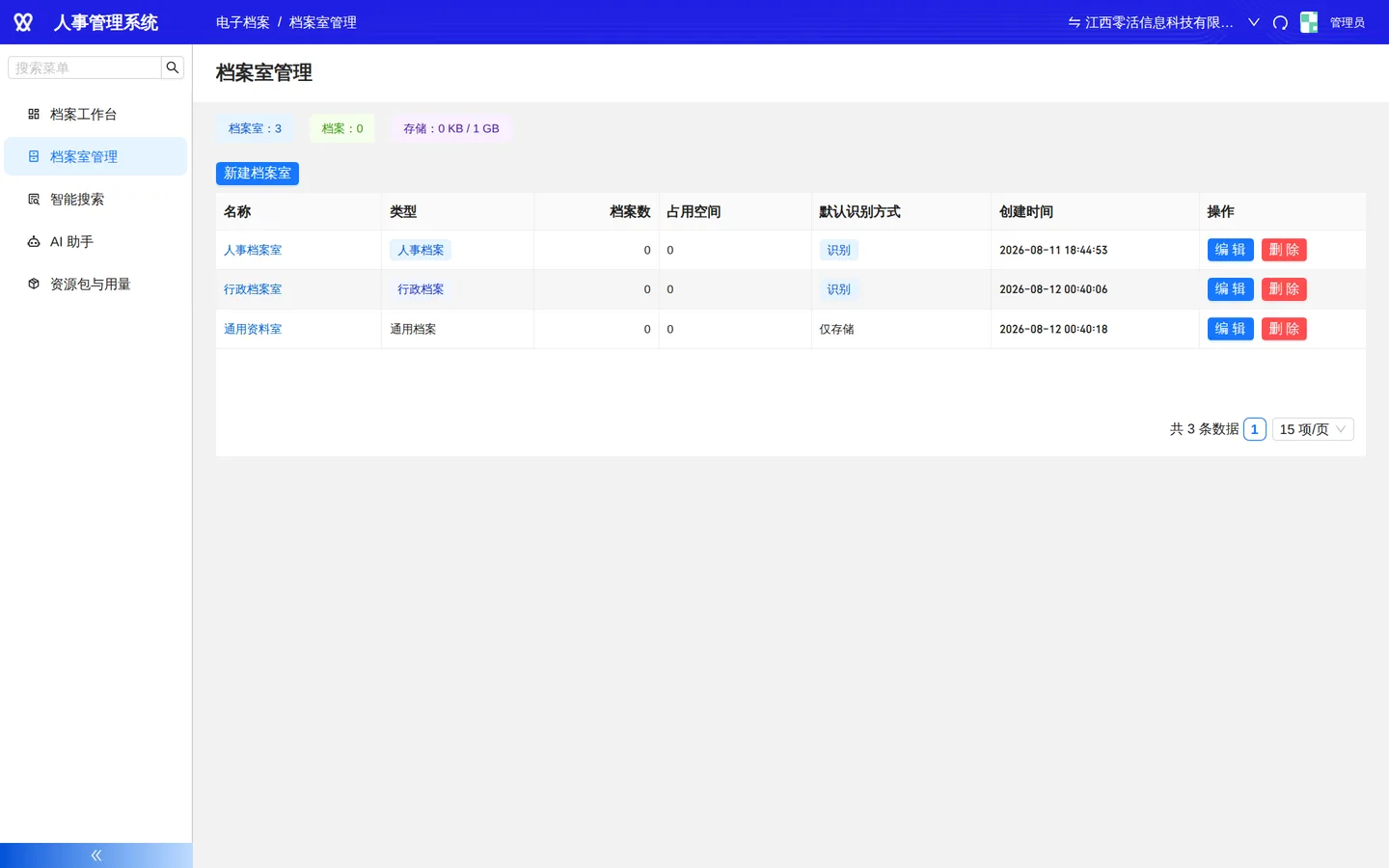Delete the 人事档案室 row
This screenshot has height=868, width=1389.
1284,250
